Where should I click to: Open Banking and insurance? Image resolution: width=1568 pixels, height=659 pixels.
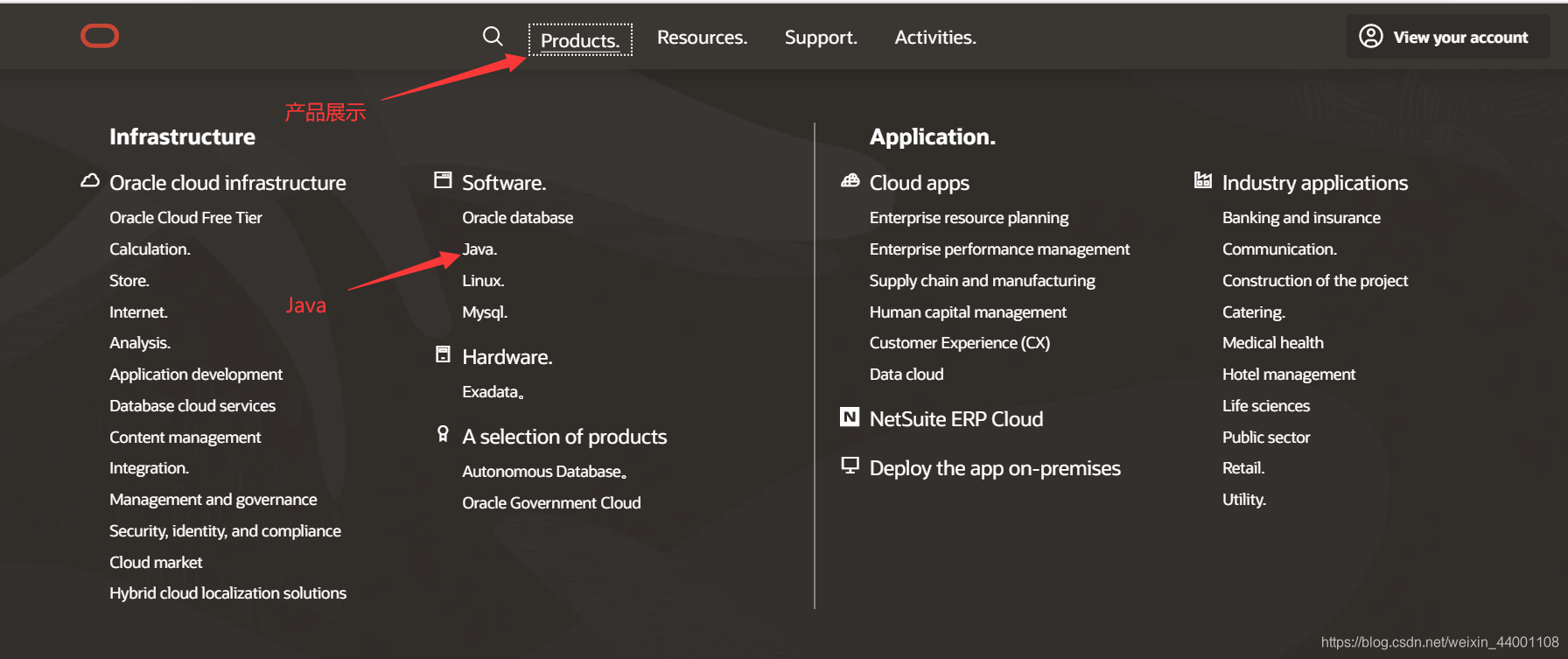pyautogui.click(x=1302, y=218)
